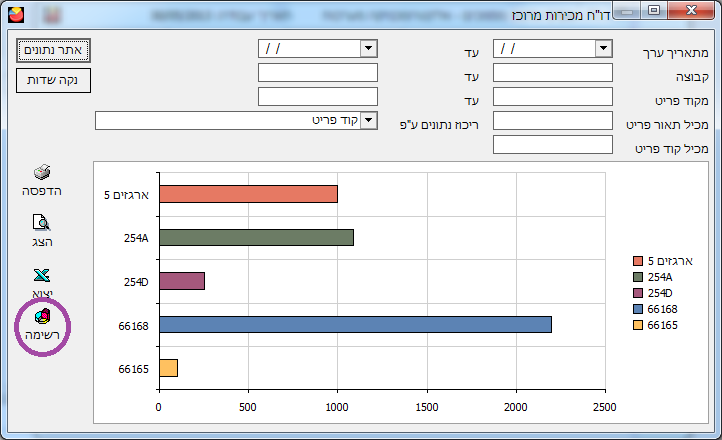722x440 pixels.
Task: Expand the עד end-date dropdown arrow
Action: coord(367,48)
